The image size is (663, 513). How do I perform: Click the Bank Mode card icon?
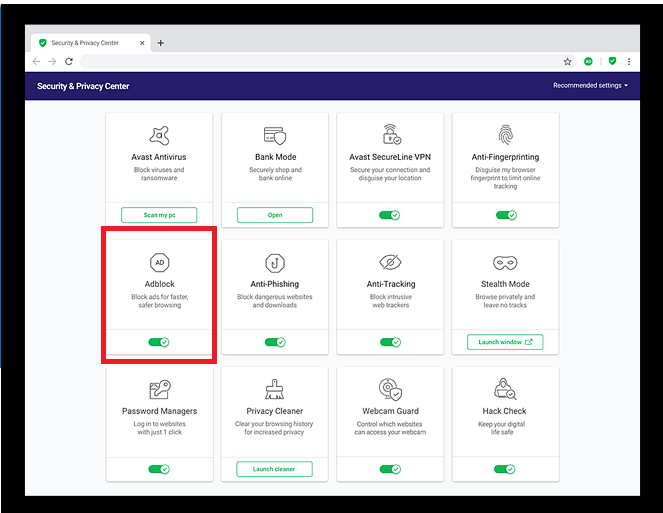pos(275,135)
